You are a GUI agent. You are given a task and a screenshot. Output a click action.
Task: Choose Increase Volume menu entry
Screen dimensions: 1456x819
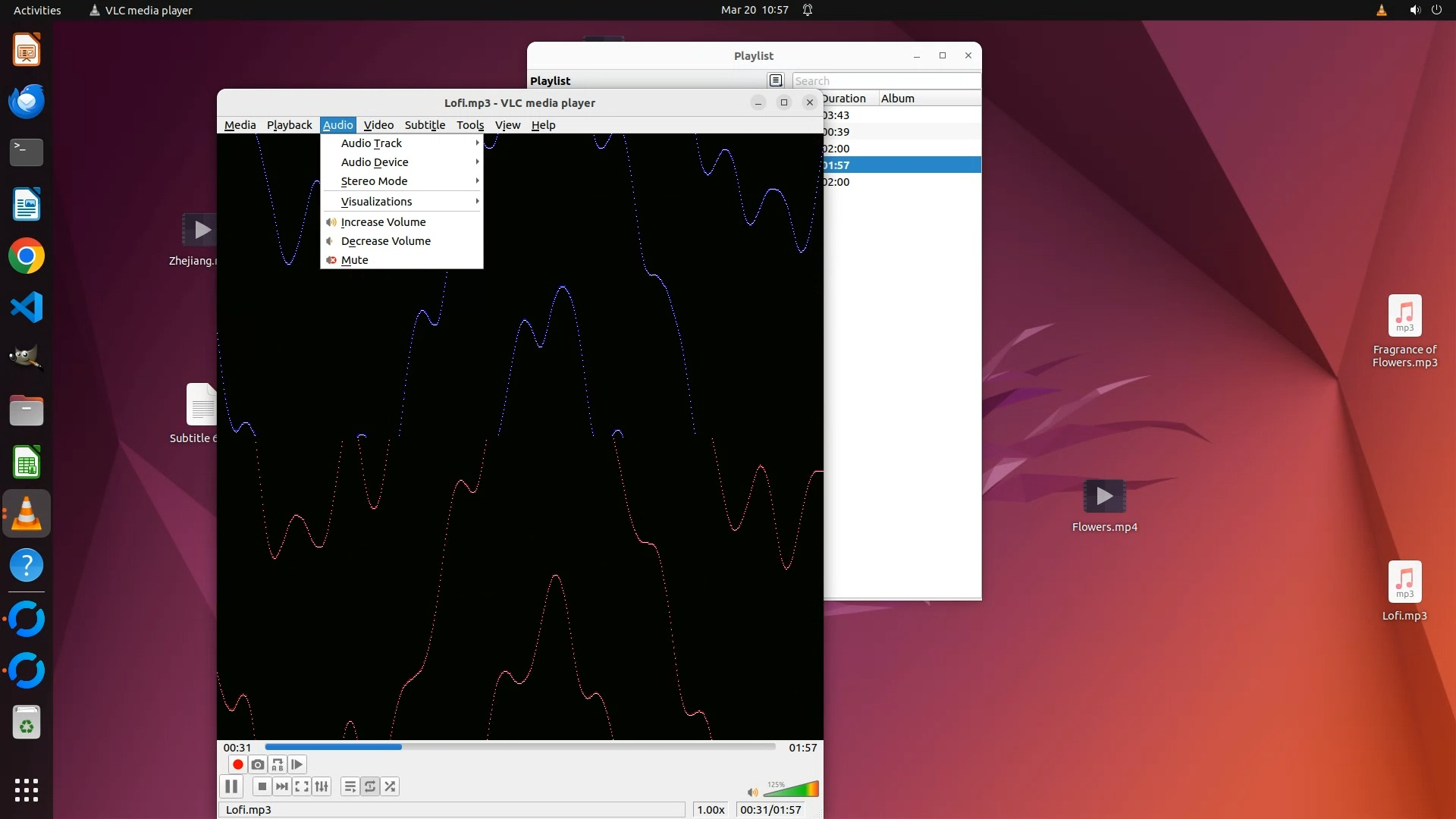tap(383, 222)
